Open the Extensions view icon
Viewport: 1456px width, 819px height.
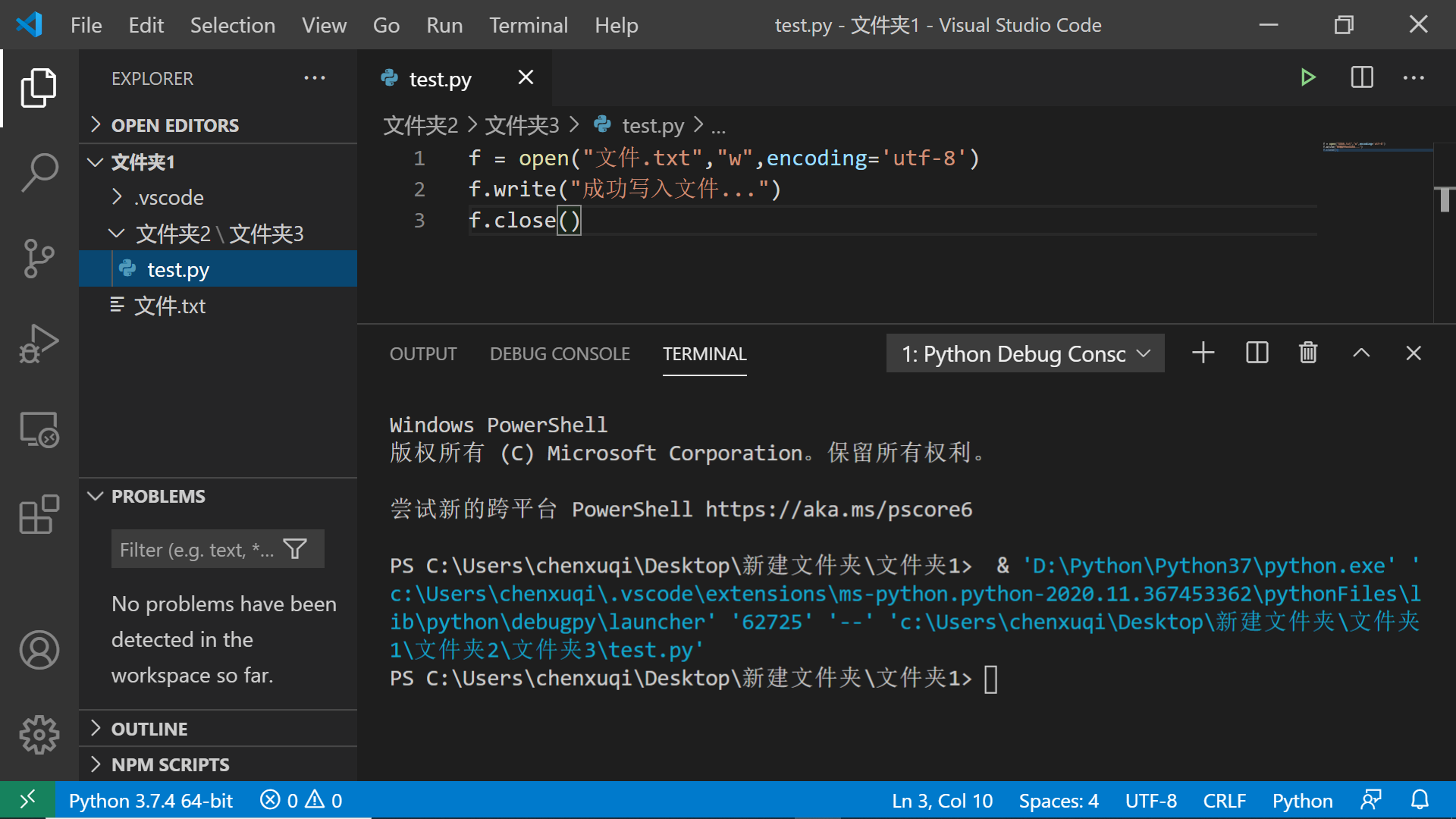39,515
